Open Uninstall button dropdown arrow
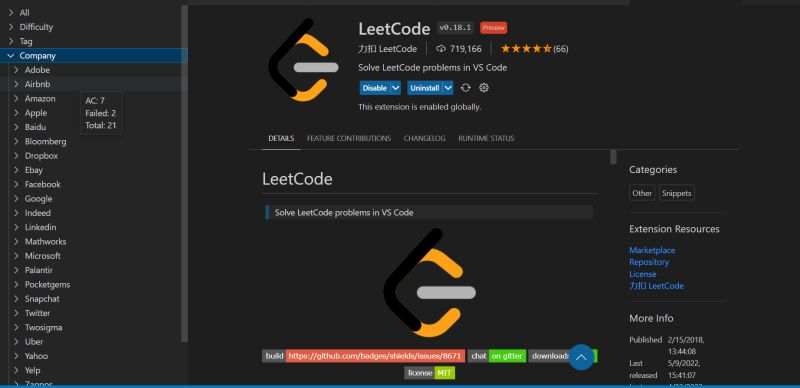 tap(448, 88)
